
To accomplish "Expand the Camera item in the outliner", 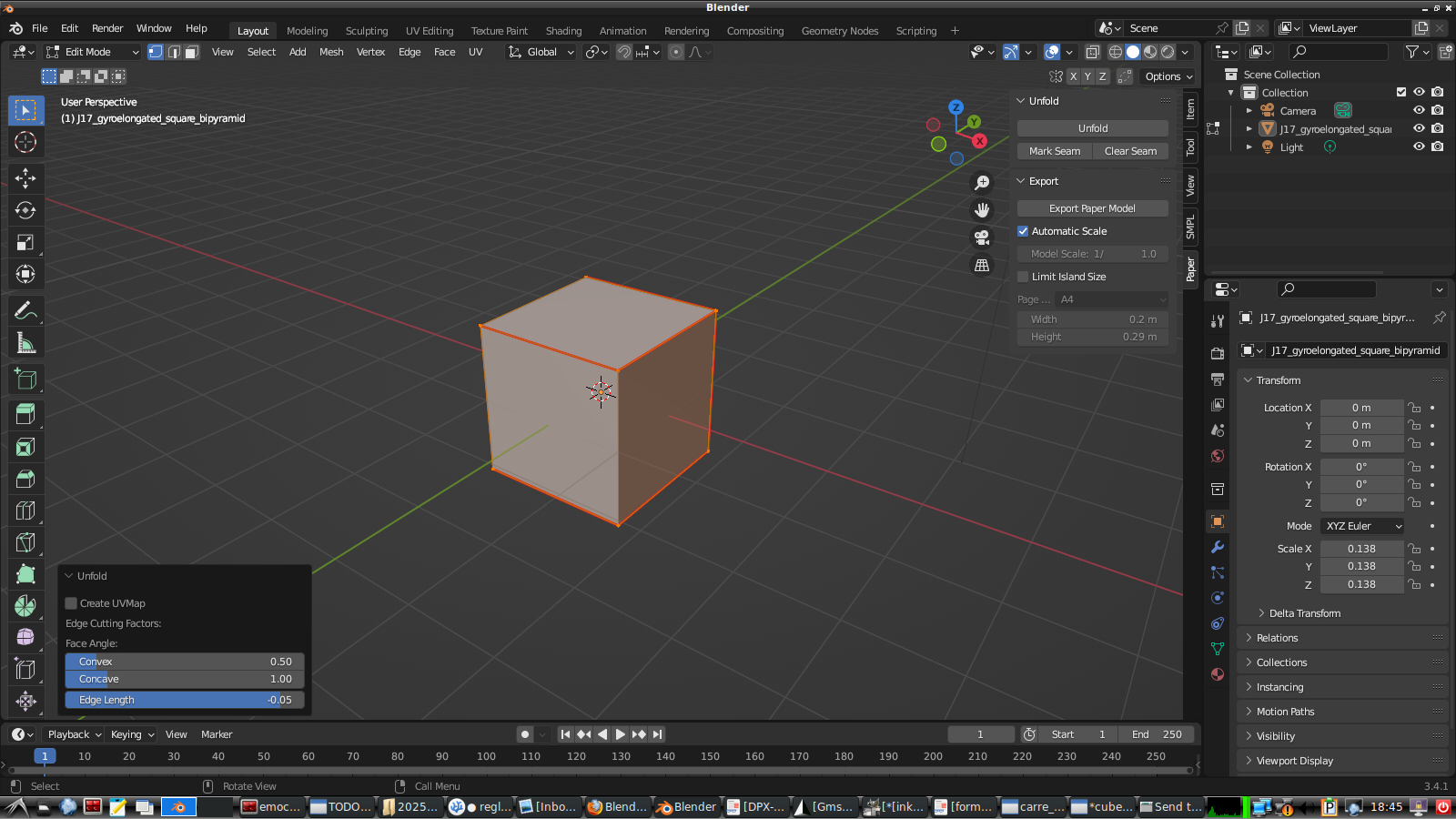I will point(1250,110).
